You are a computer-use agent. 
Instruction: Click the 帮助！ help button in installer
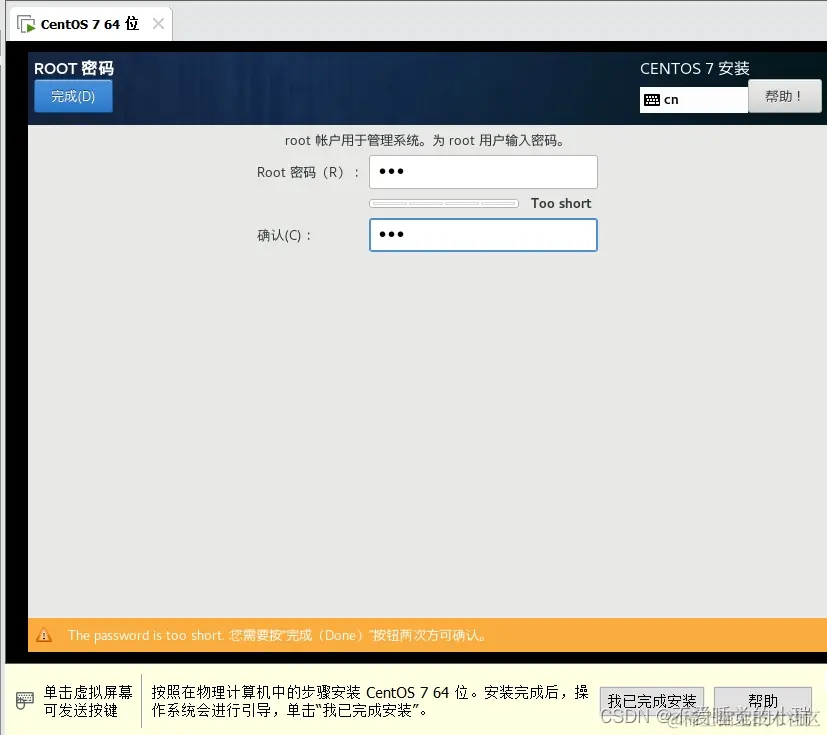coord(784,96)
